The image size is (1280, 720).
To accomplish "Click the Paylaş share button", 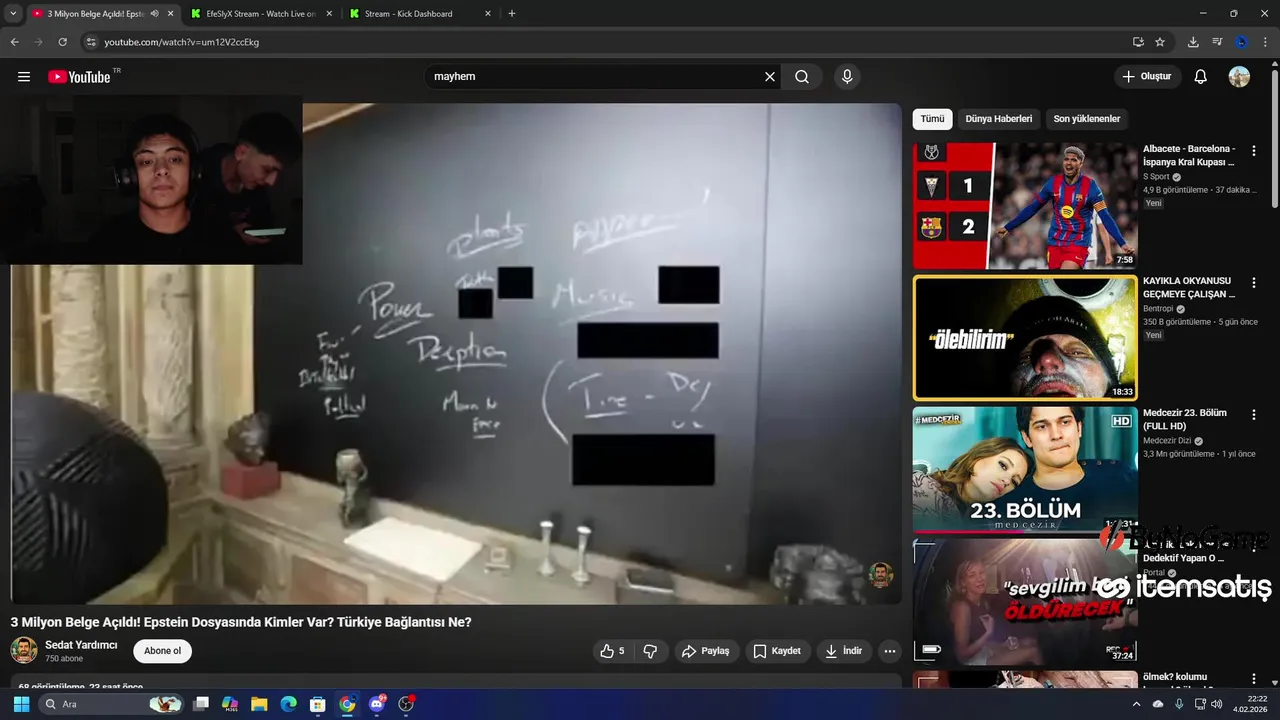I will point(706,651).
